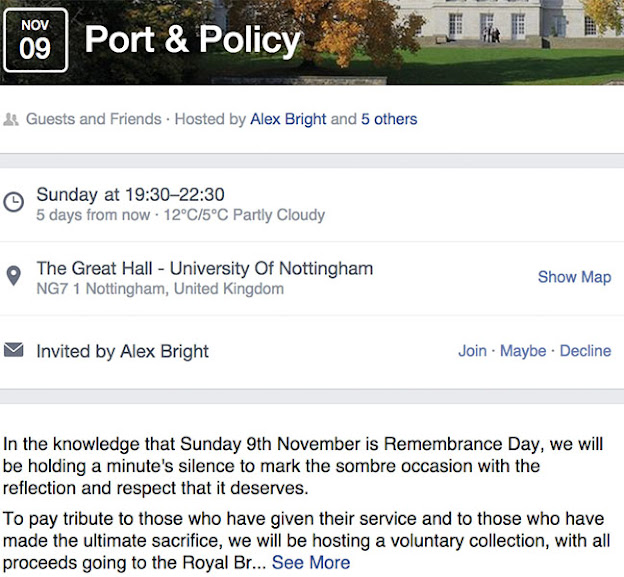
Task: Decline the event invitation
Action: pyautogui.click(x=585, y=351)
